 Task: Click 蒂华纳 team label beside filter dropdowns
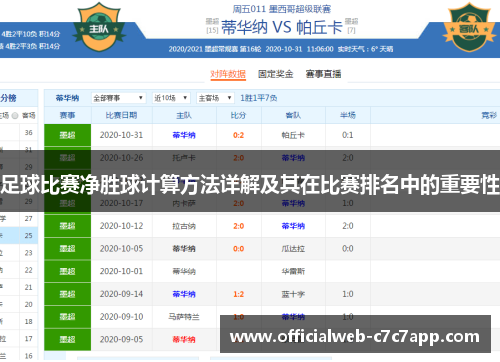pos(67,98)
